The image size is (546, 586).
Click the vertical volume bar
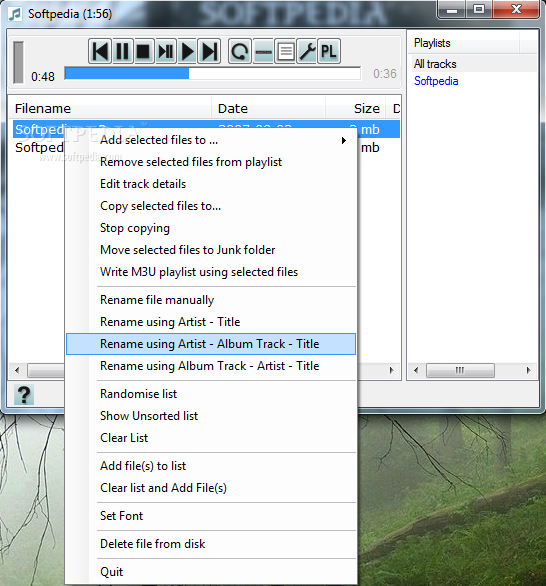pos(18,62)
